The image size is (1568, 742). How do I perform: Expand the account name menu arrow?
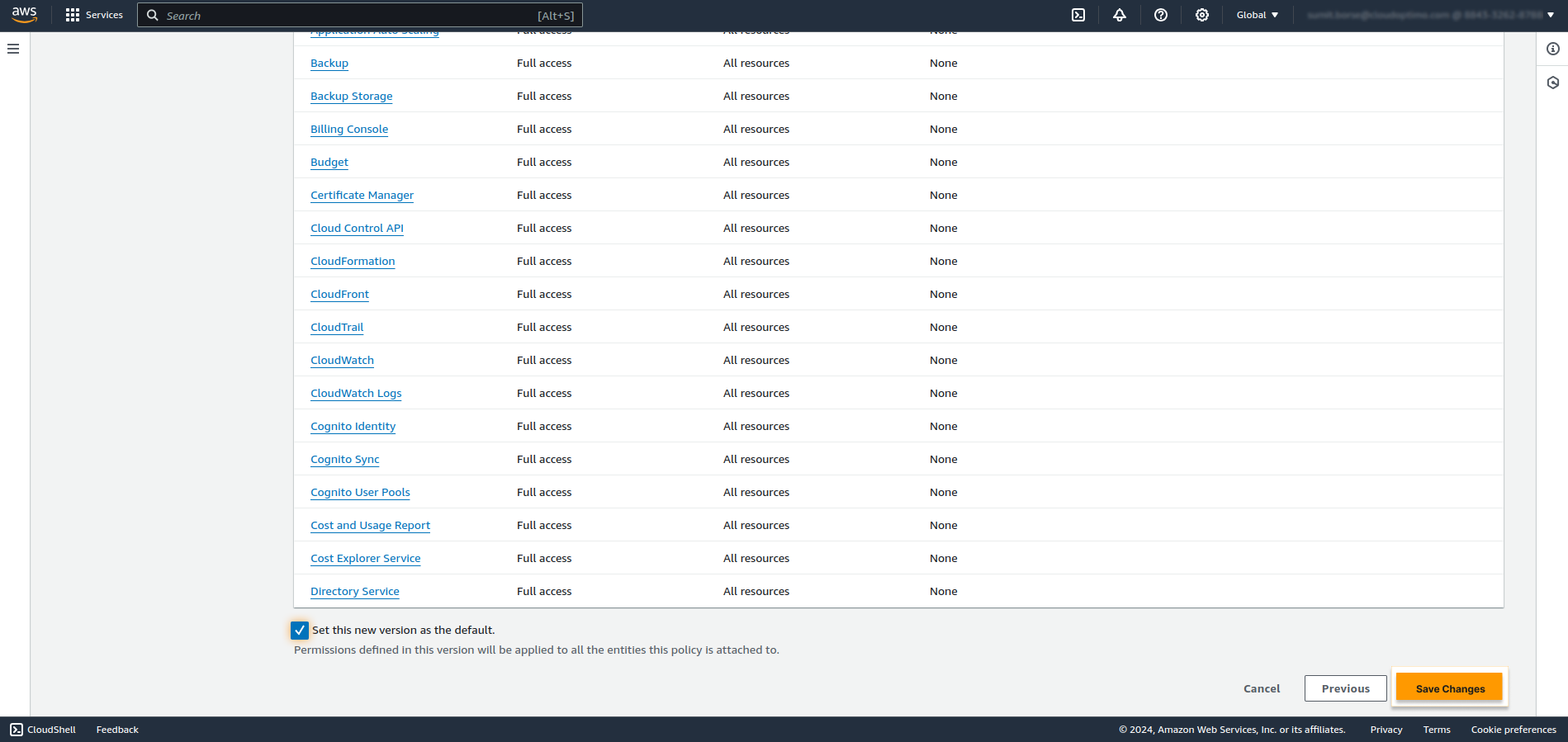tap(1551, 15)
